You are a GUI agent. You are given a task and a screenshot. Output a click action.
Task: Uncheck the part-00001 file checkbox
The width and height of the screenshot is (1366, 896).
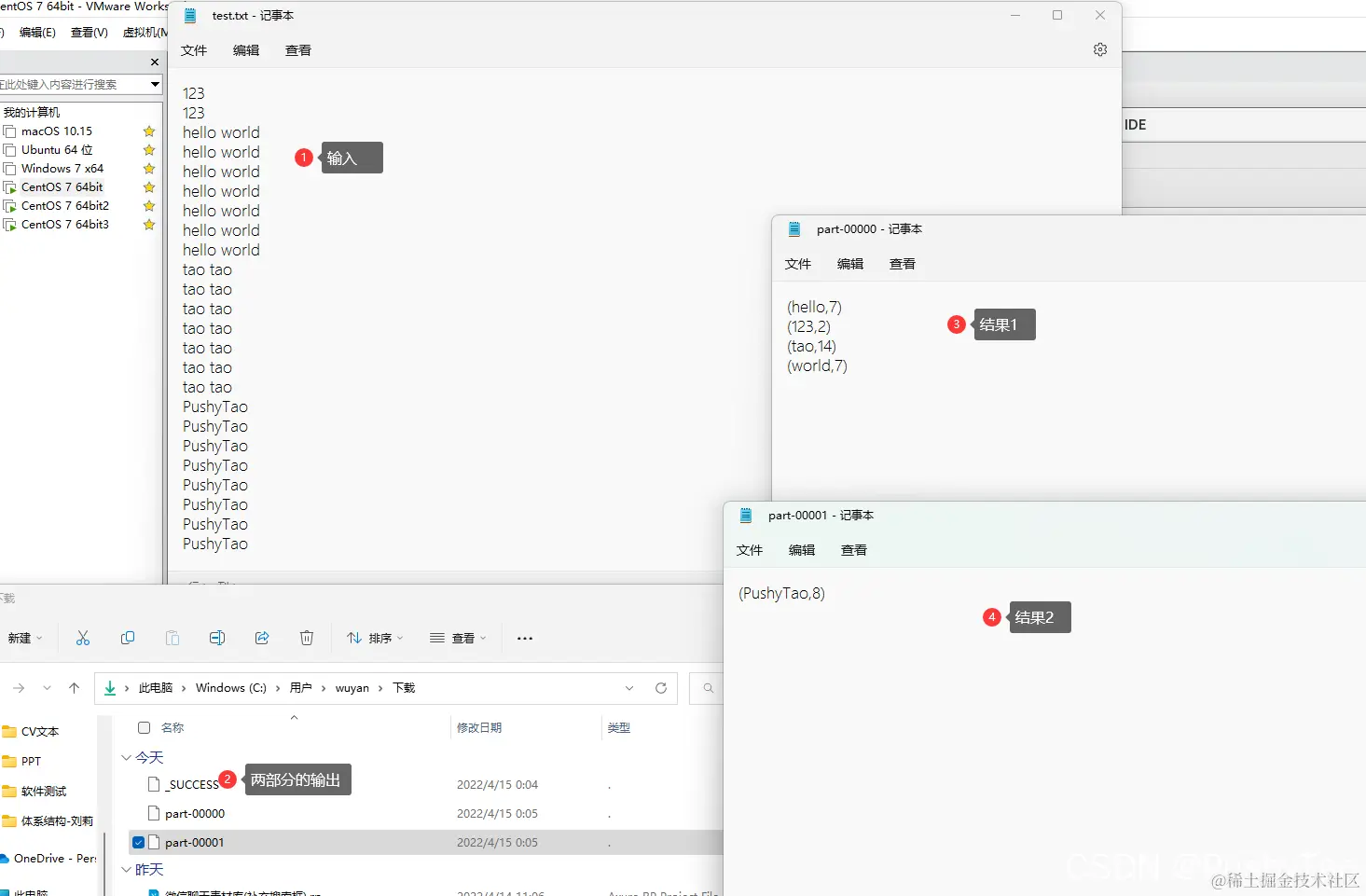click(x=139, y=843)
